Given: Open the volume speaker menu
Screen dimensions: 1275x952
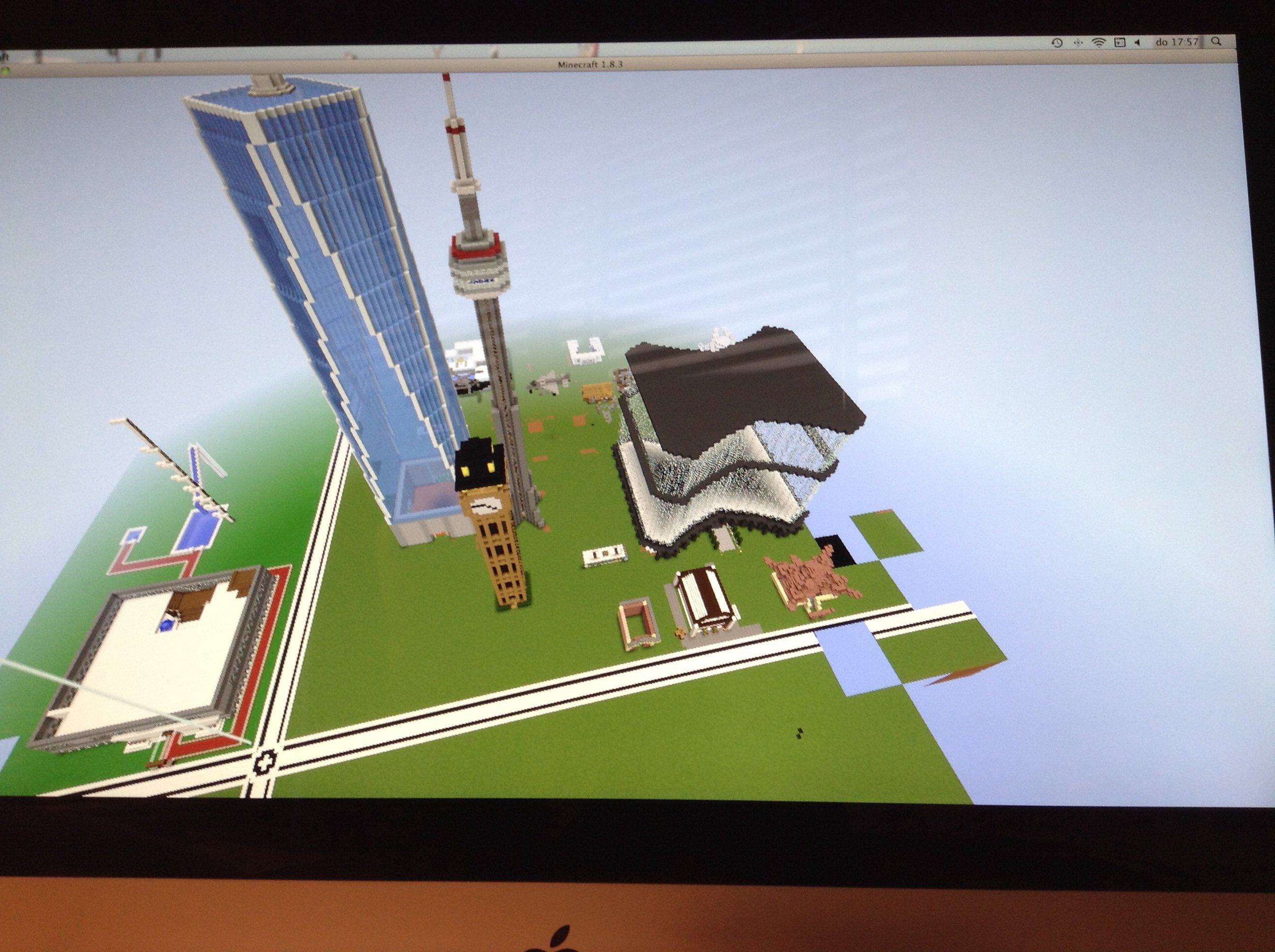Looking at the screenshot, I should (1137, 43).
